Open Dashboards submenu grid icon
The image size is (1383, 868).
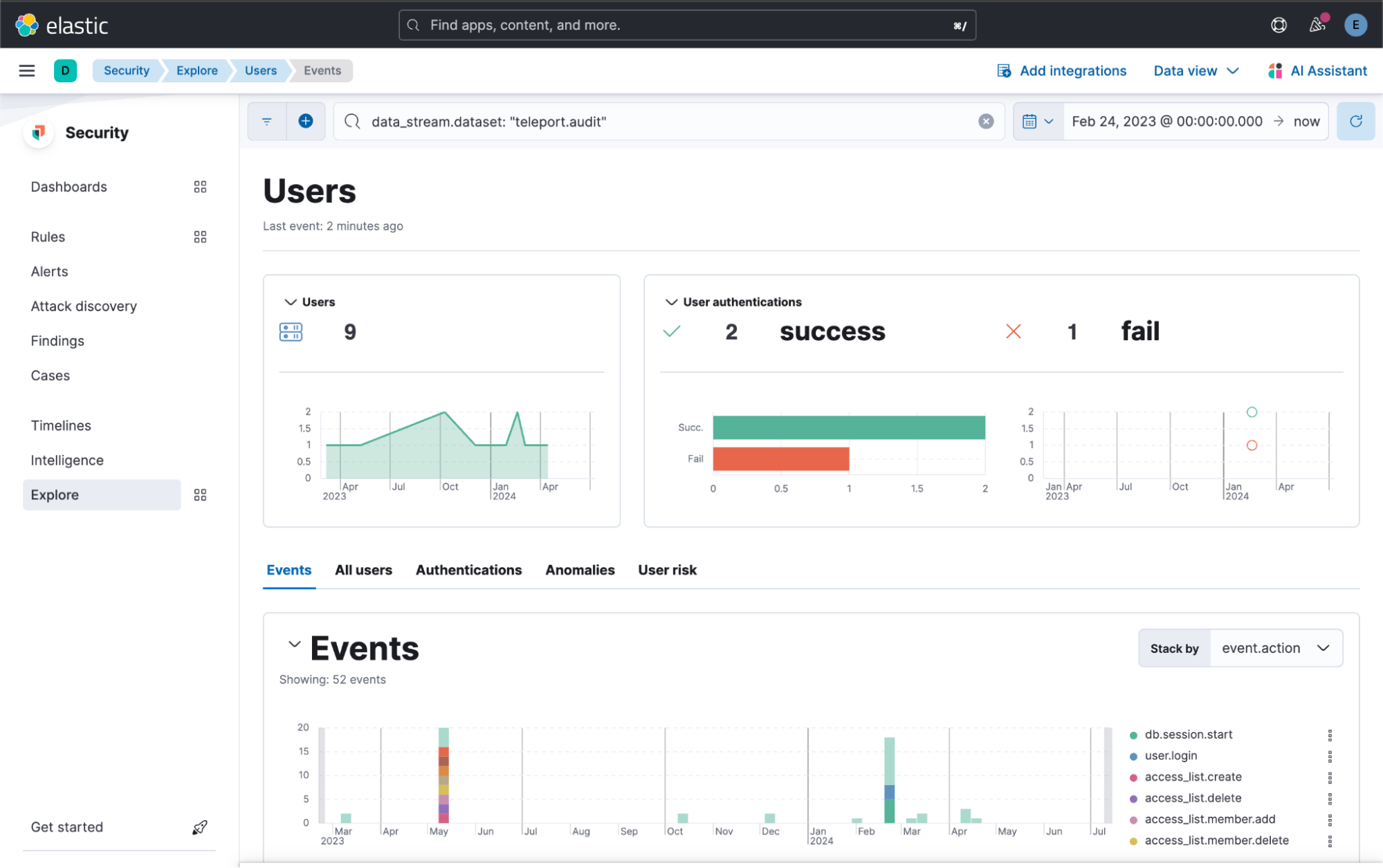[x=200, y=187]
